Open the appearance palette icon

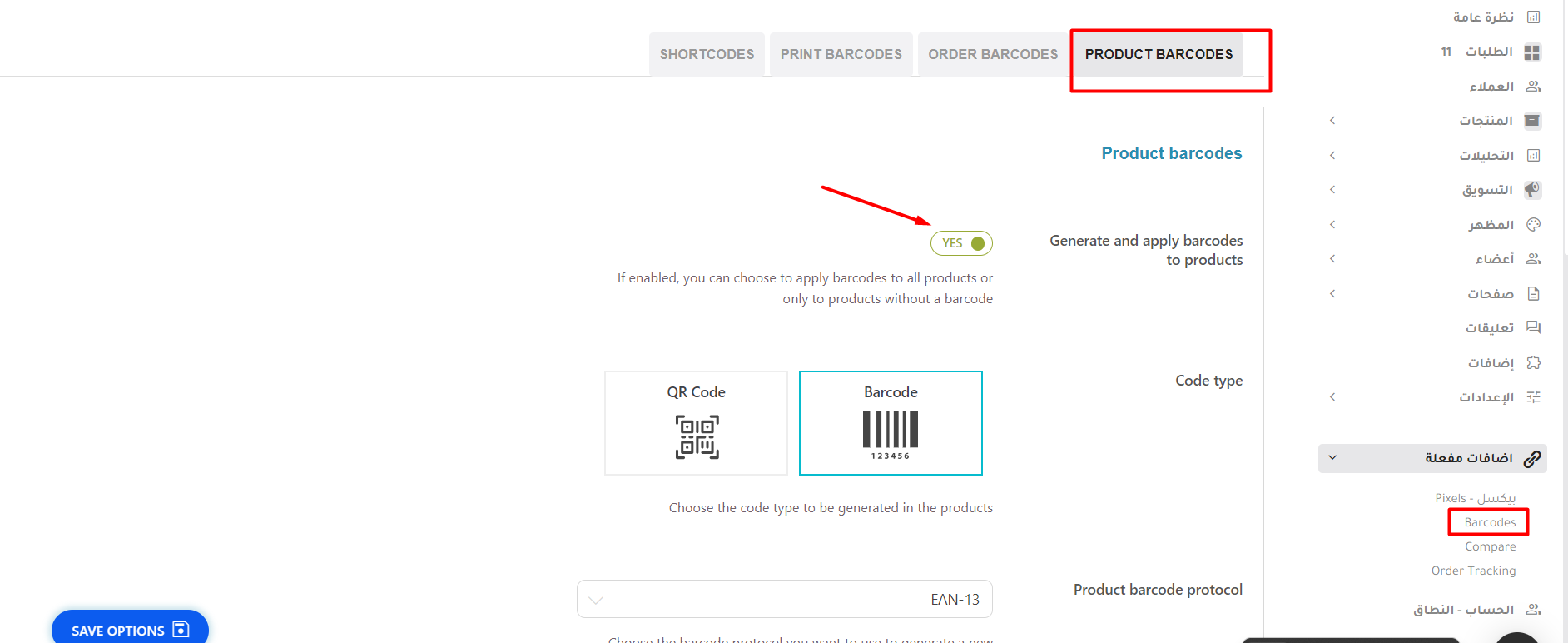click(x=1533, y=225)
